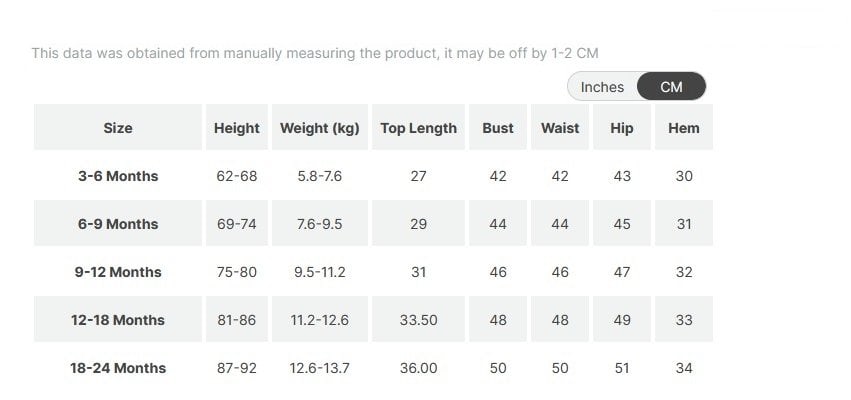Select the CM unit toggle
Viewport: 851px width, 400px height.
click(671, 87)
